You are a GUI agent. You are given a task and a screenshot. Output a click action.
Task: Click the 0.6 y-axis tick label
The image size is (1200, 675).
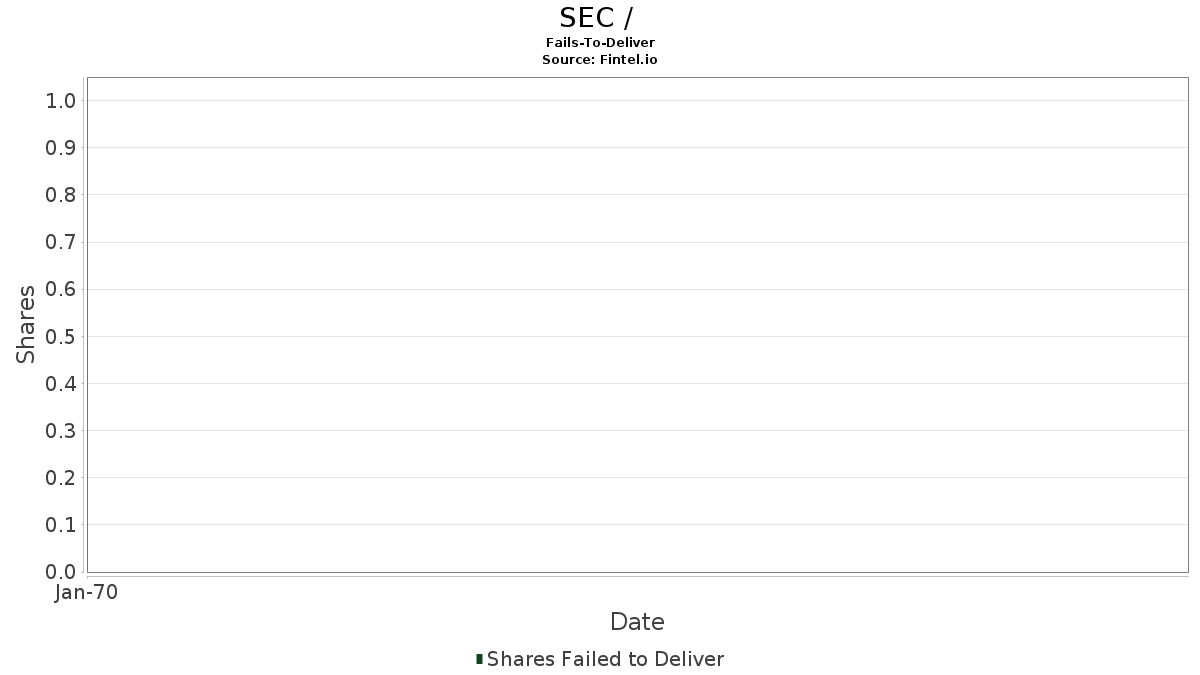pyautogui.click(x=61, y=289)
